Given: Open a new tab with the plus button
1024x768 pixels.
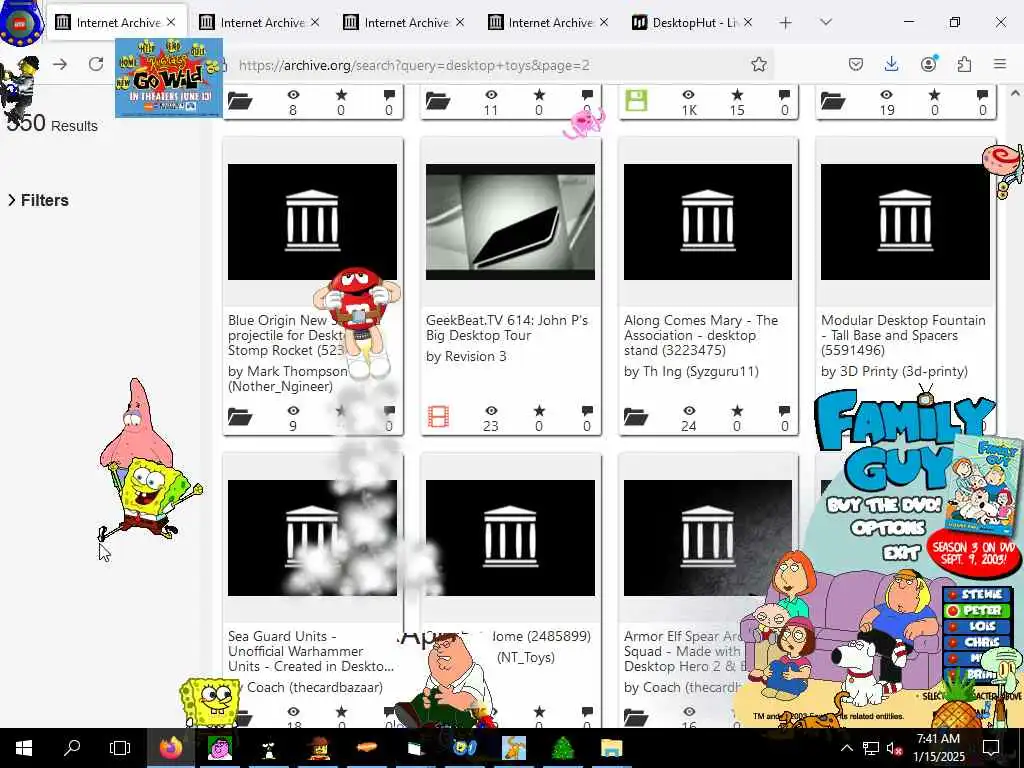Looking at the screenshot, I should click(786, 23).
